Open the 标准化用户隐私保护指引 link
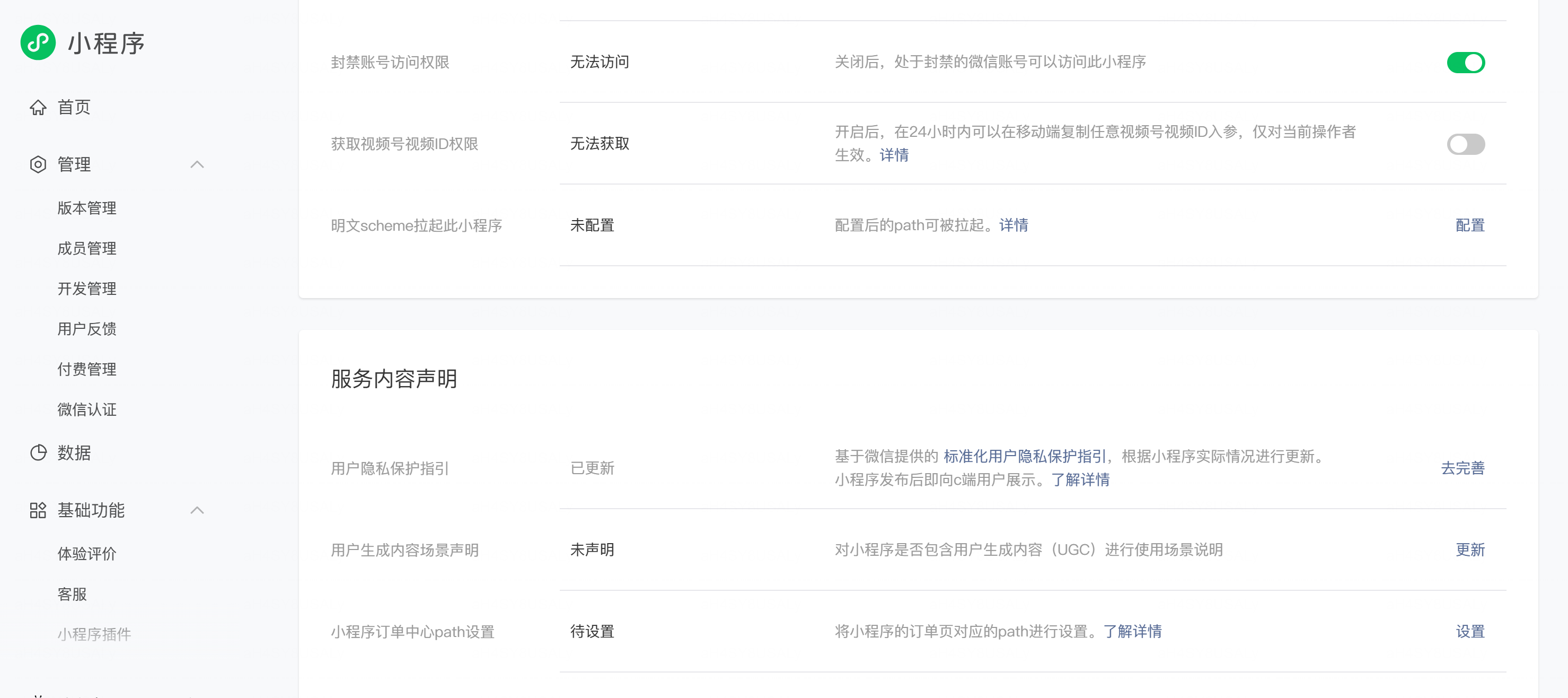Screen dimensions: 1568x698 tap(1025, 456)
